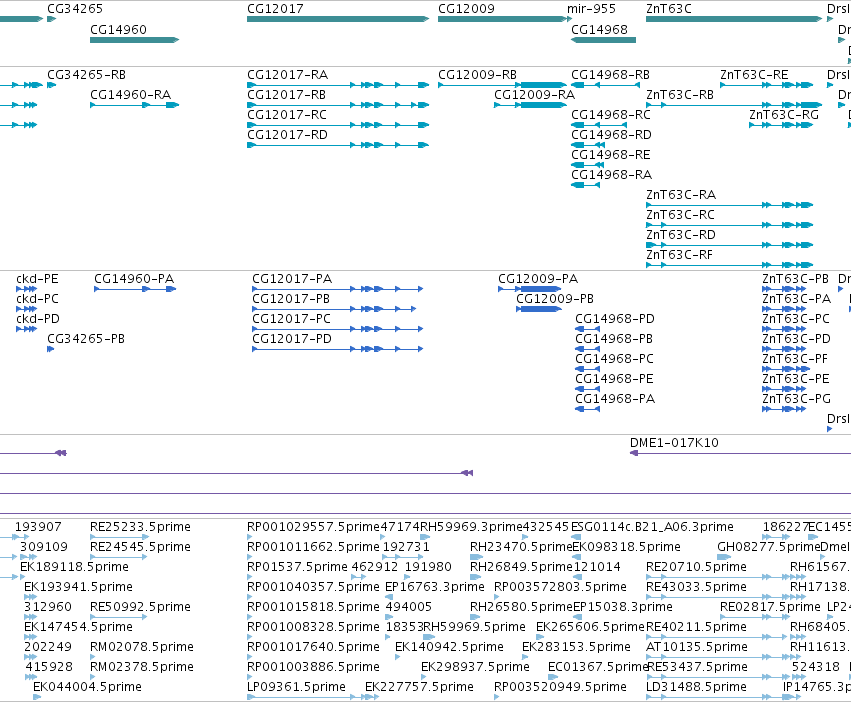Open protein ZnT63C-PG

tap(797, 399)
